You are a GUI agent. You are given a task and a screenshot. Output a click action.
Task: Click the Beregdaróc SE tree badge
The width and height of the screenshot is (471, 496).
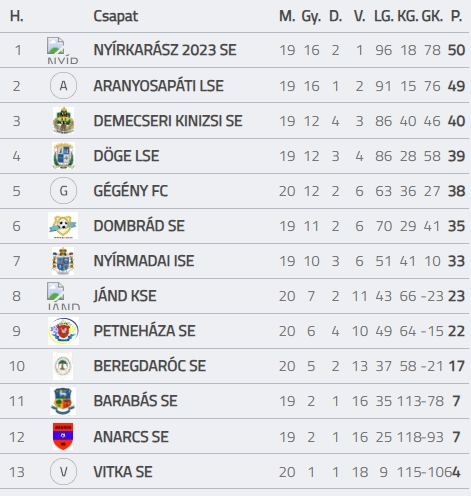point(63,366)
